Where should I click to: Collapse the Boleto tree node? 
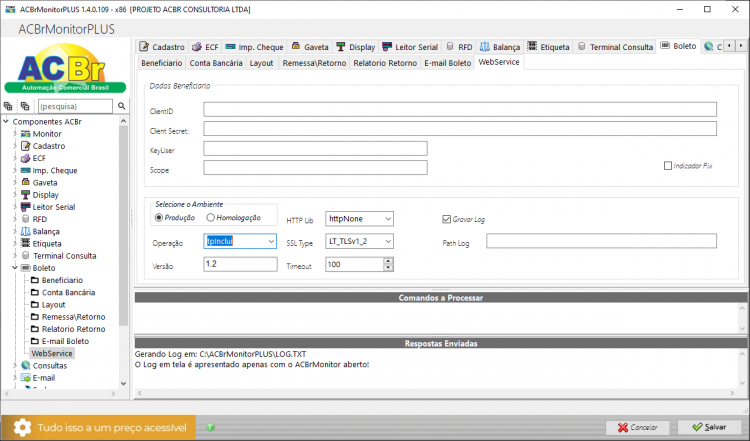15,268
